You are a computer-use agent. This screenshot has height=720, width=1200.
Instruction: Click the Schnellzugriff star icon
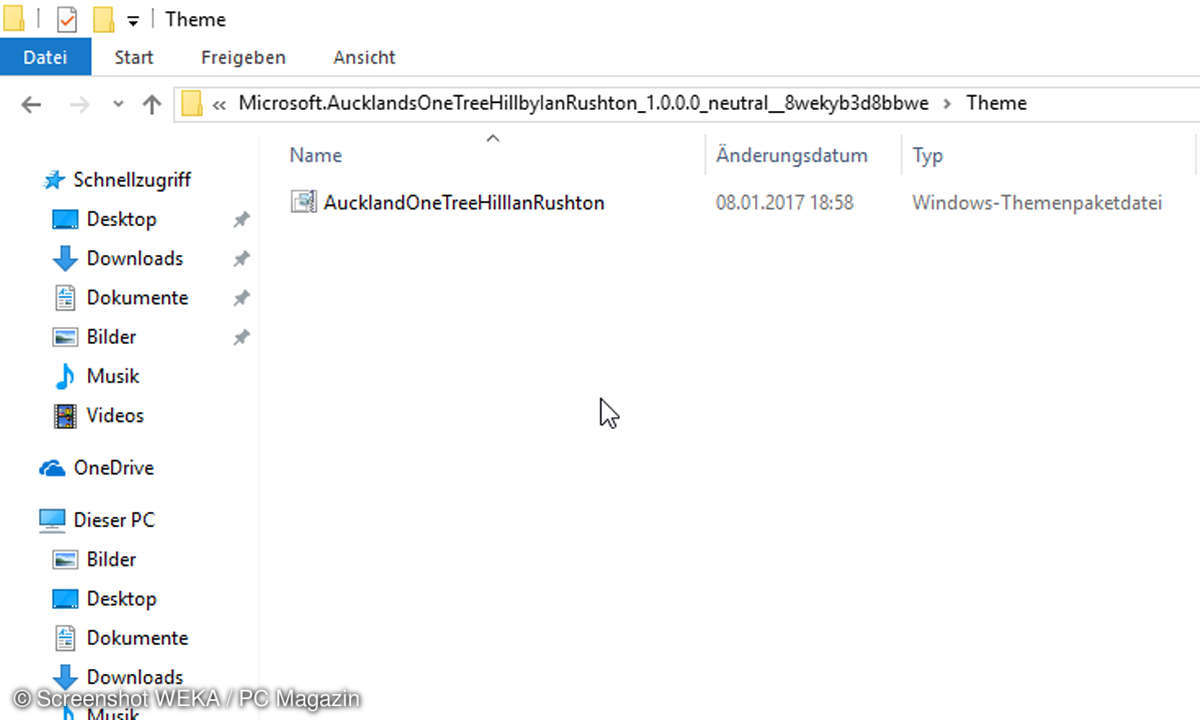pos(54,180)
